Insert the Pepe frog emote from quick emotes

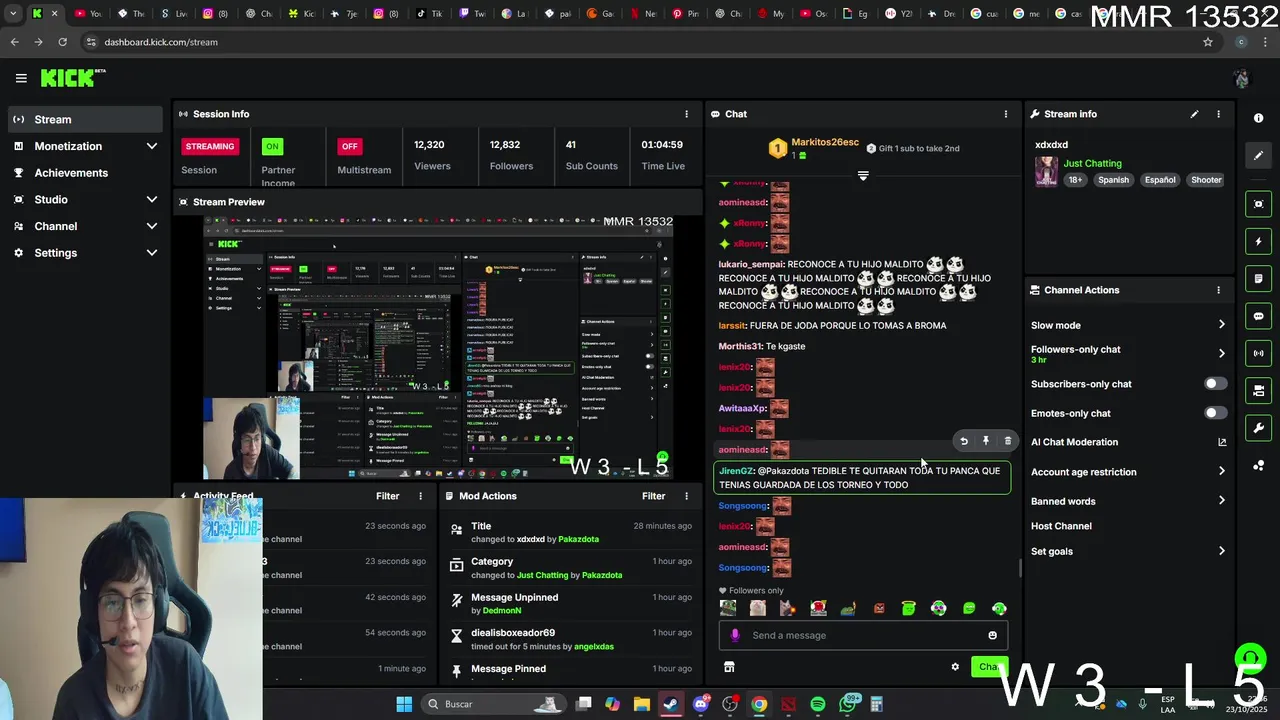[848, 608]
